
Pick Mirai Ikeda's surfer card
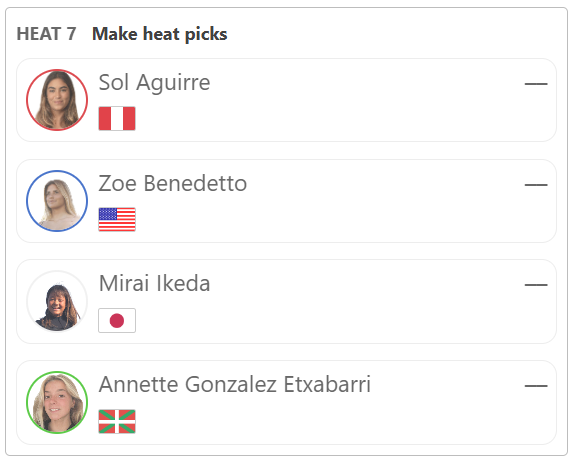pos(286,301)
